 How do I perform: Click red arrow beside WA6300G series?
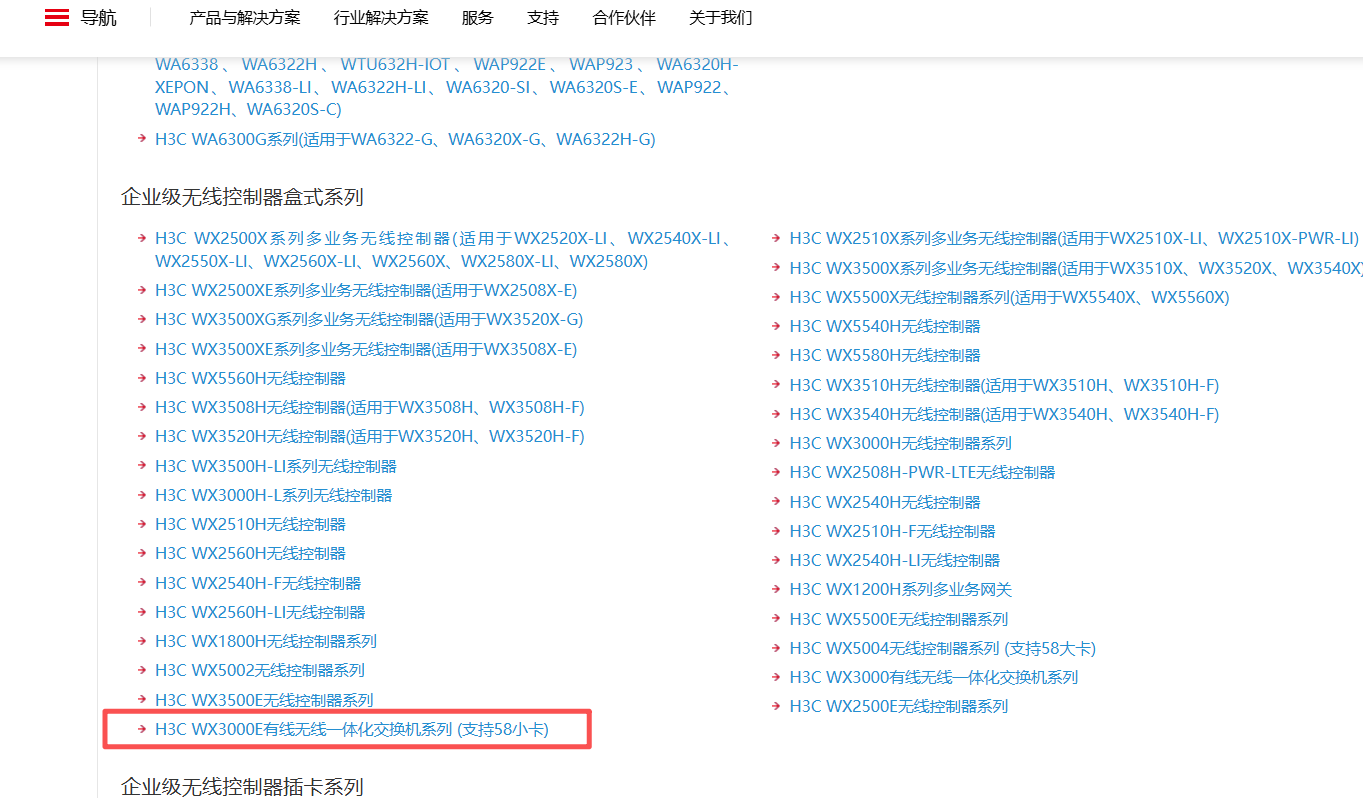143,139
